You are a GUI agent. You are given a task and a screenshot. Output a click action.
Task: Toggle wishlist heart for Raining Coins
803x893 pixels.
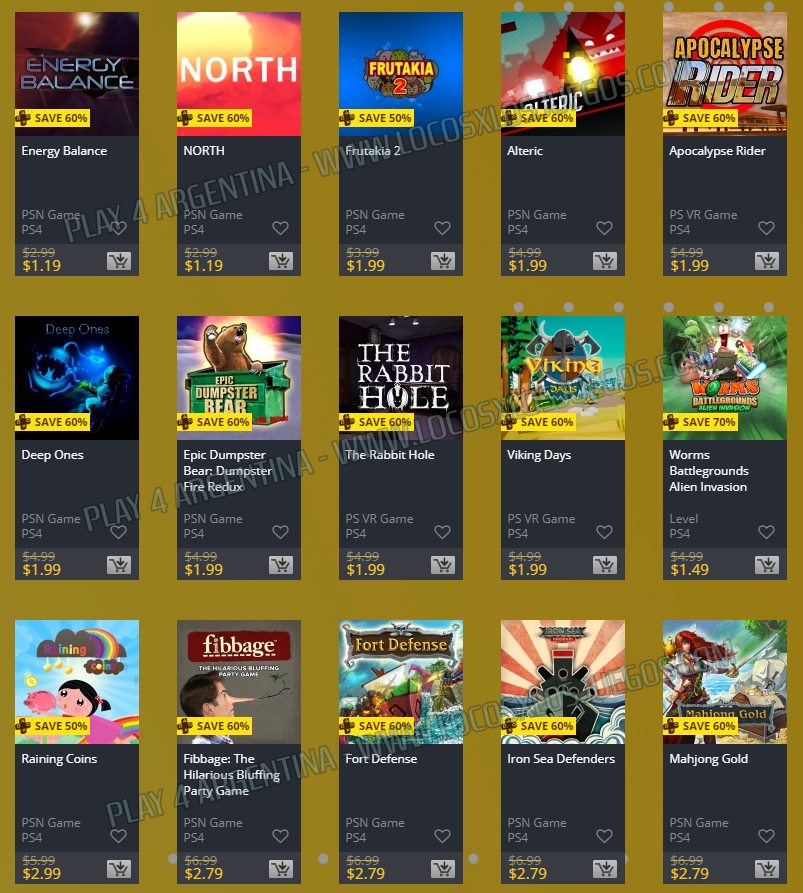coord(118,837)
